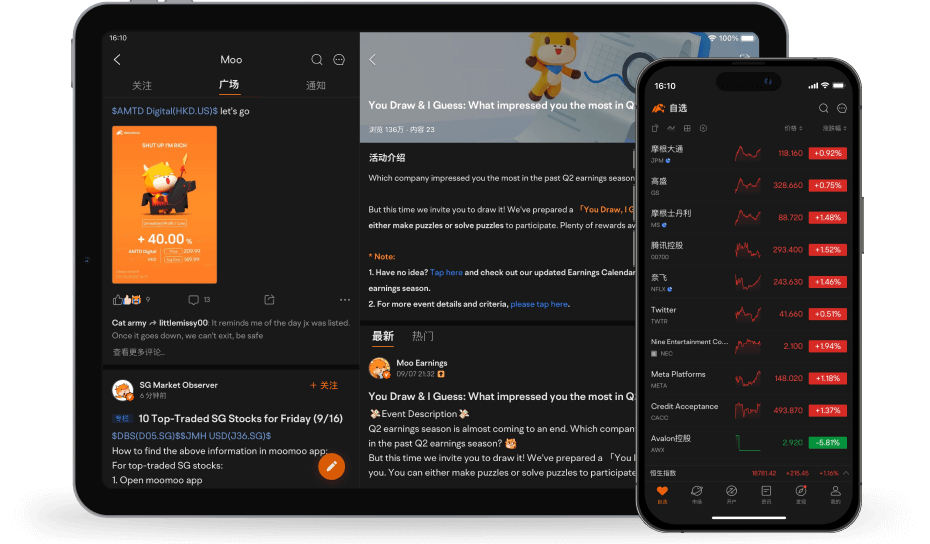Open the orange +40.00% share card image
930x544 pixels.
coord(164,204)
